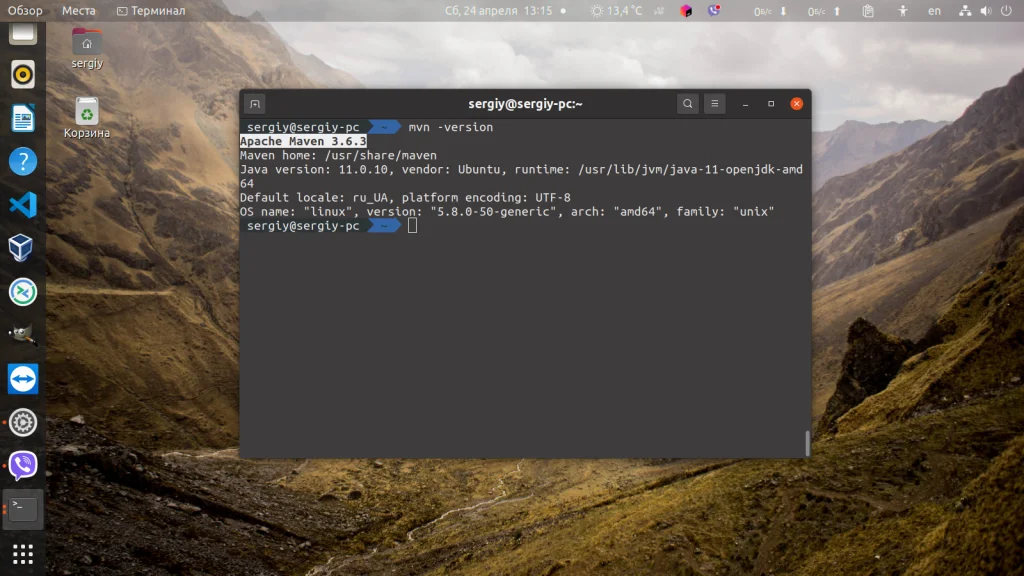Open the network indicator menu
Viewport: 1024px width, 576px height.
pos(965,11)
